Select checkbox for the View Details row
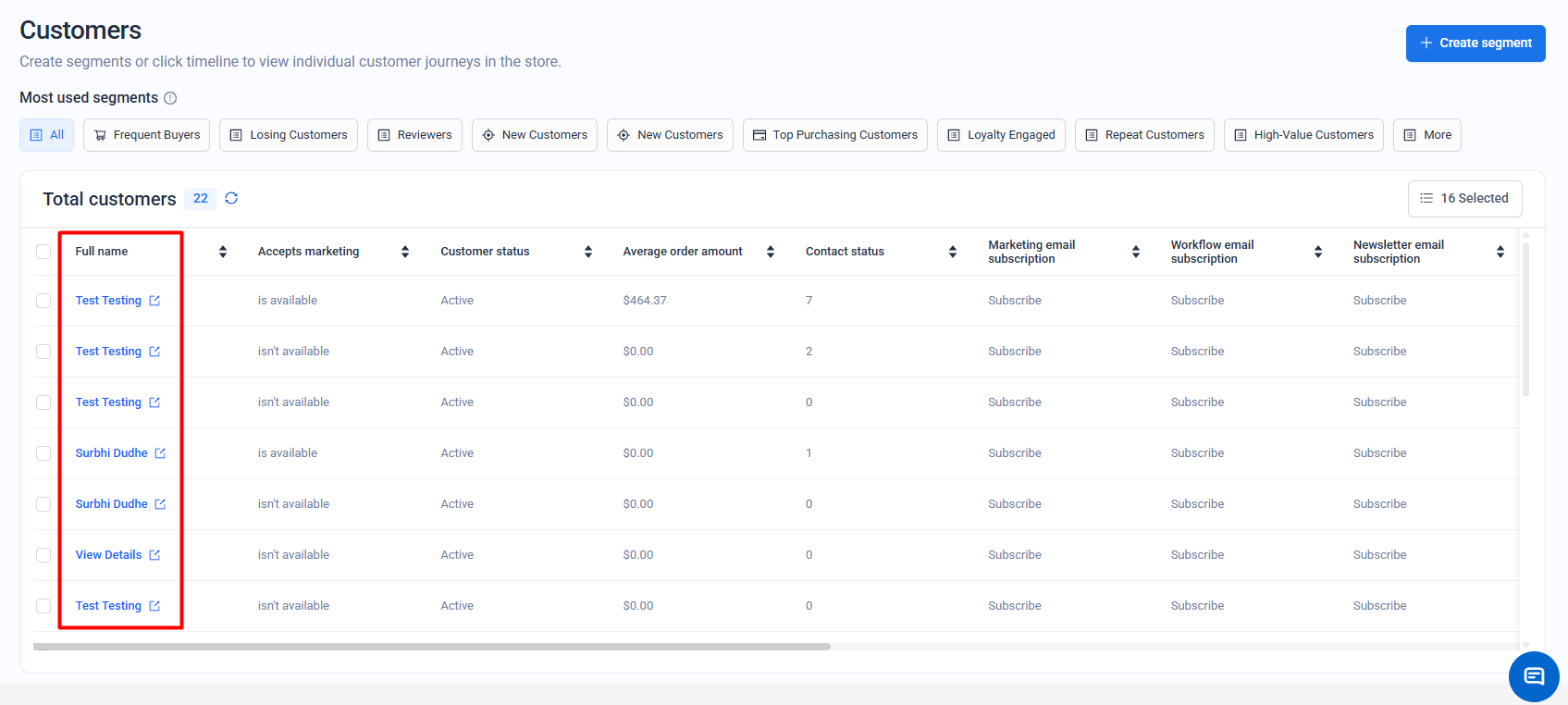Image resolution: width=1568 pixels, height=705 pixels. pos(43,555)
